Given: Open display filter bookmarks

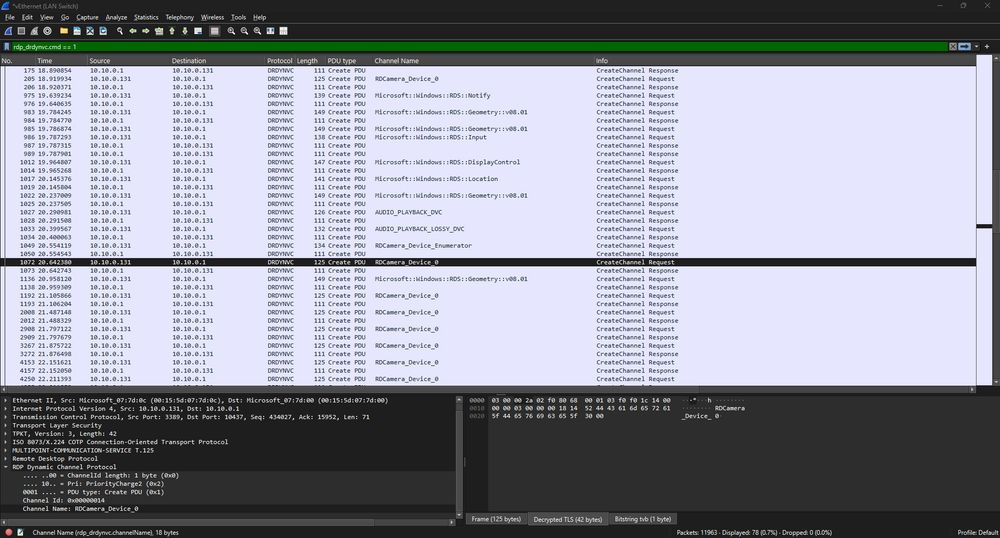Looking at the screenshot, I should [7, 47].
